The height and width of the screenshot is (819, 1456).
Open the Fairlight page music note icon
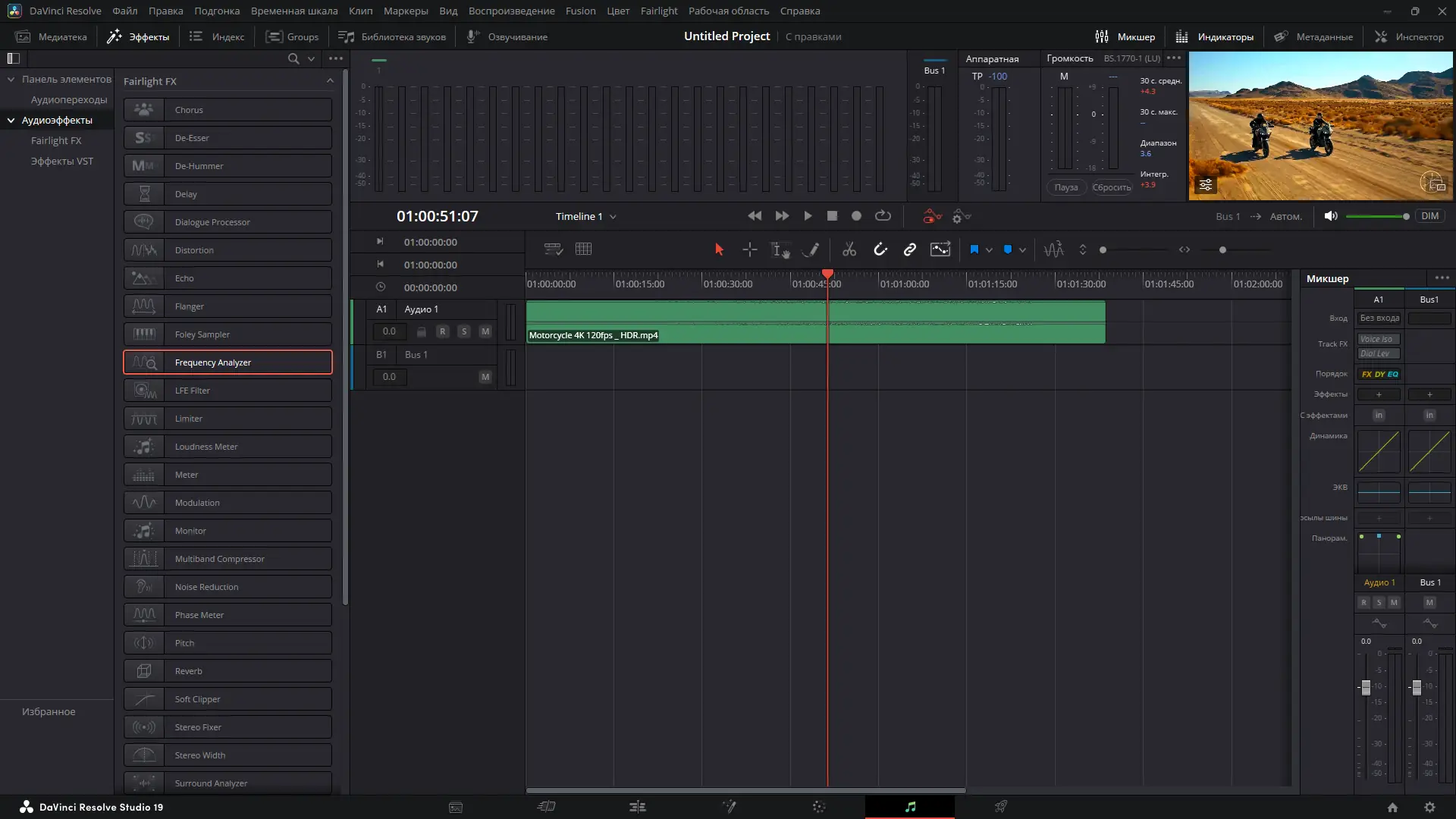[x=910, y=807]
